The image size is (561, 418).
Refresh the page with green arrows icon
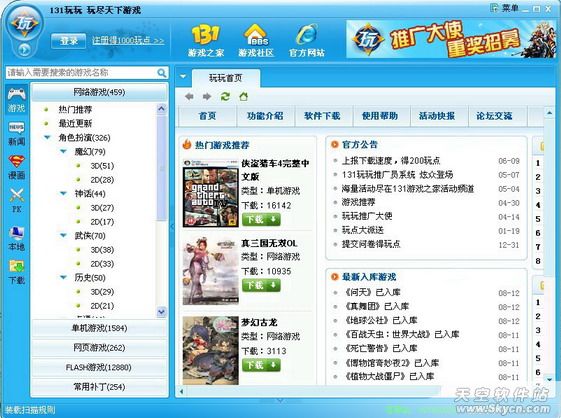(x=225, y=96)
